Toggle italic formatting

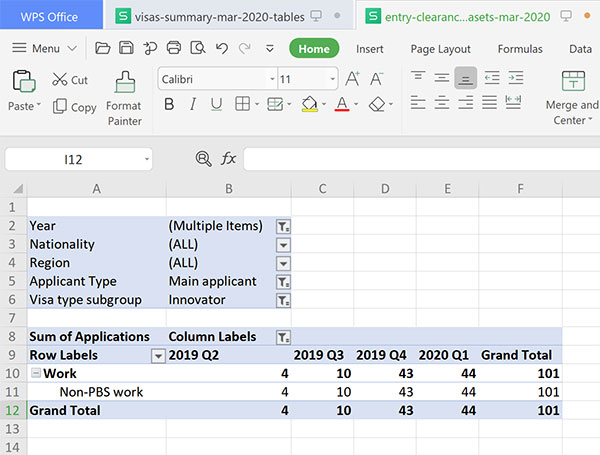tap(193, 104)
